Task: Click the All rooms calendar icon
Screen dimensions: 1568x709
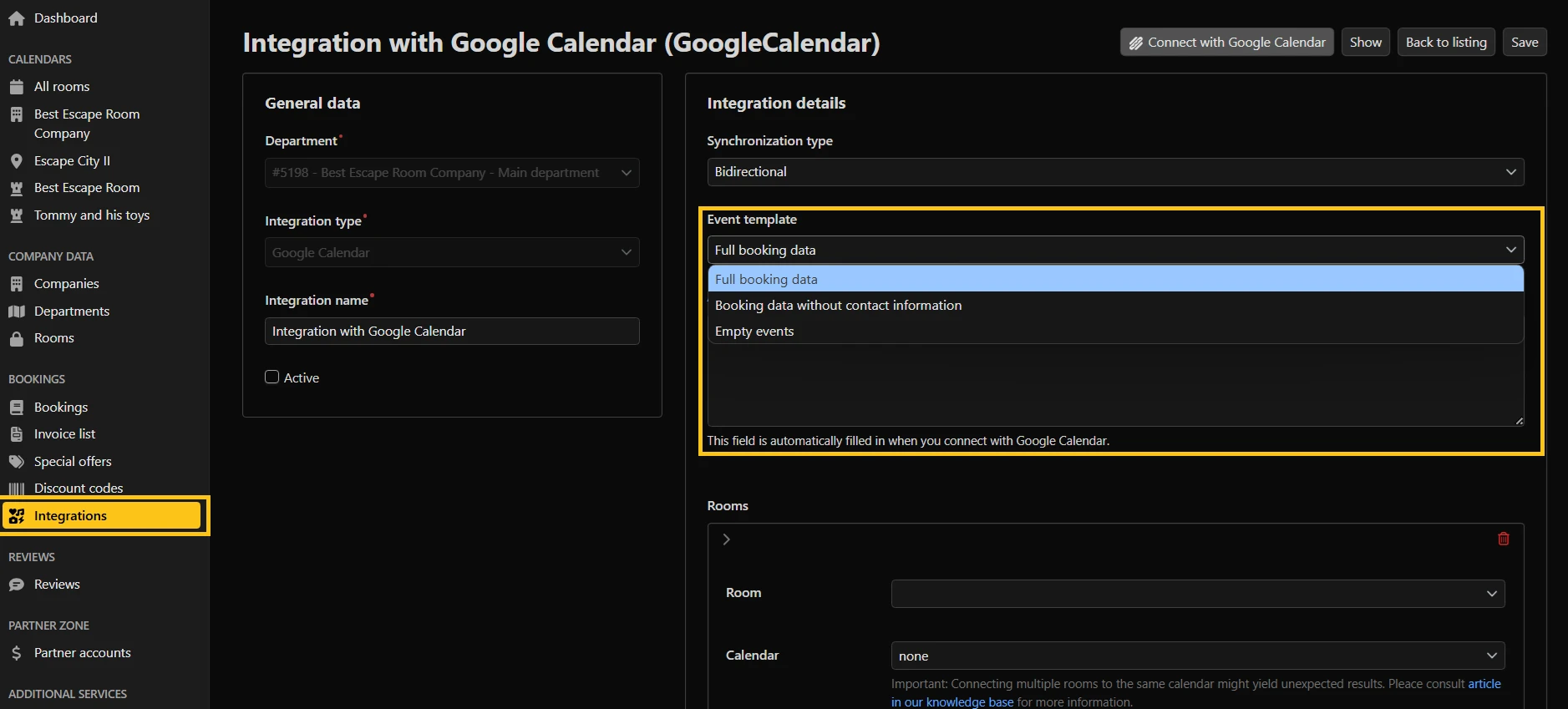Action: coord(16,87)
